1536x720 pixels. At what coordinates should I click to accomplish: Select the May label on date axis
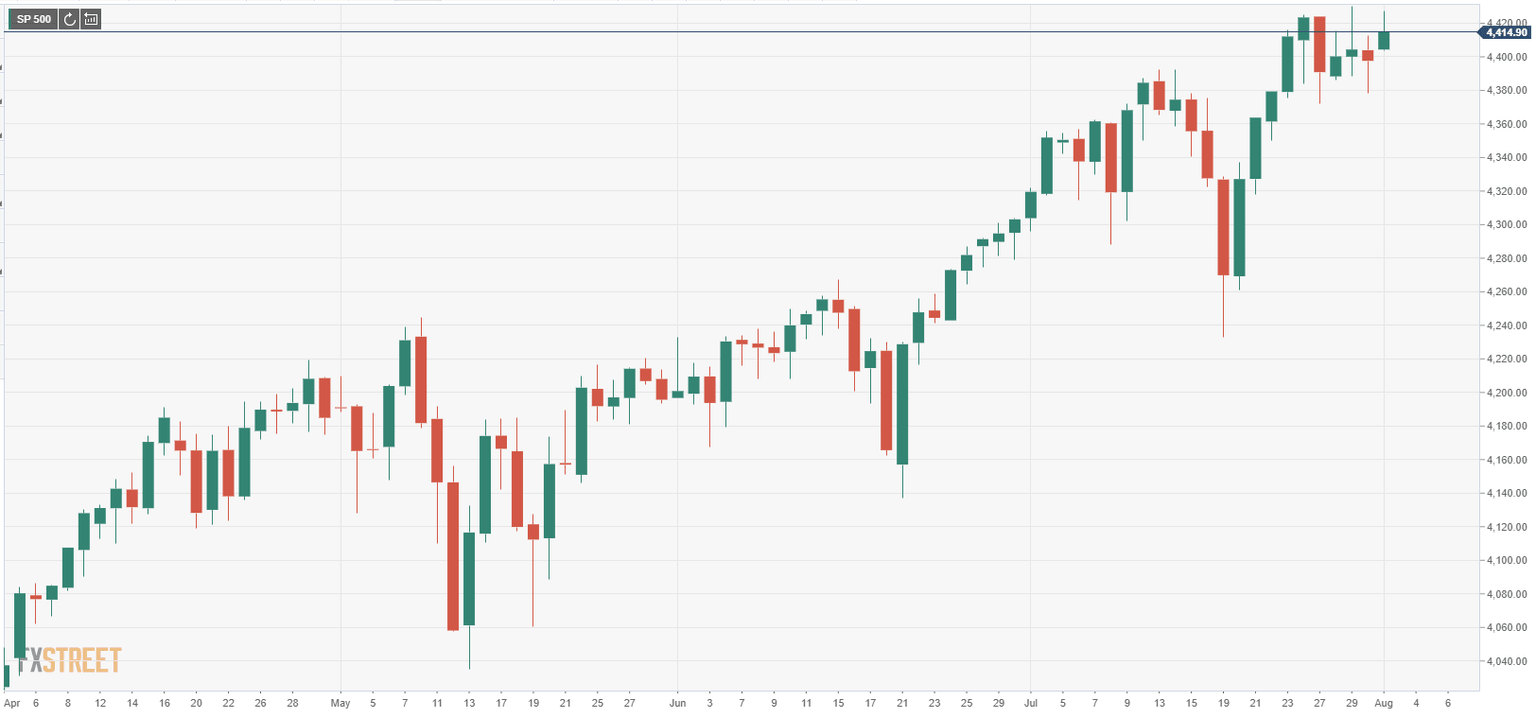[340, 704]
